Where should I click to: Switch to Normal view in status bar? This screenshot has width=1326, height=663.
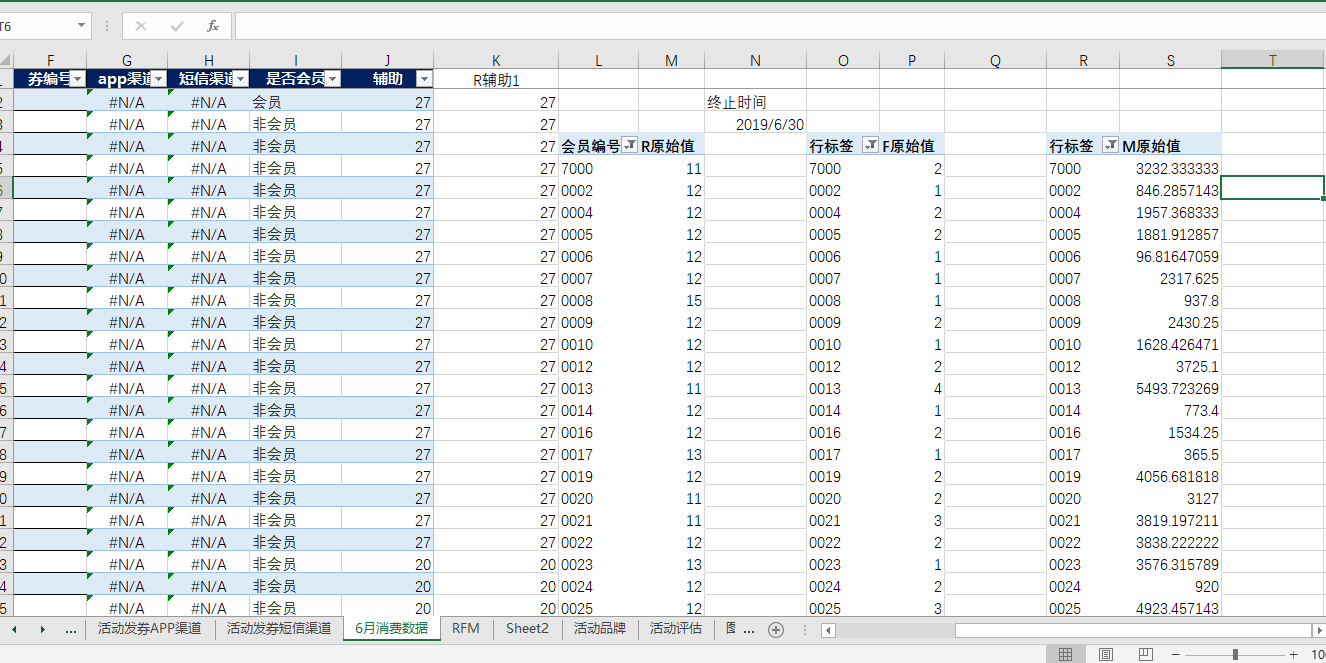pyautogui.click(x=1065, y=654)
